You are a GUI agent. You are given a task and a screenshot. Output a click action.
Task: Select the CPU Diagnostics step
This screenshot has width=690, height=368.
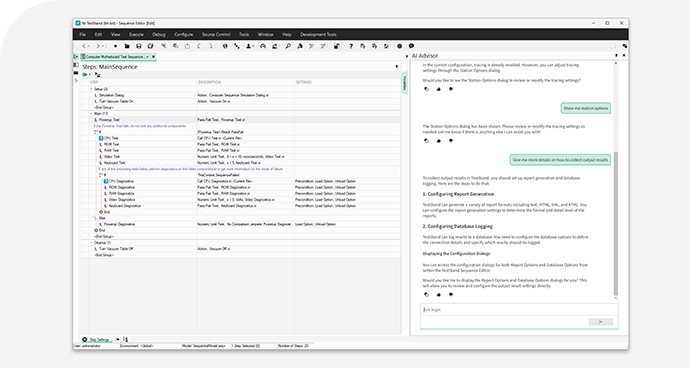(118, 181)
